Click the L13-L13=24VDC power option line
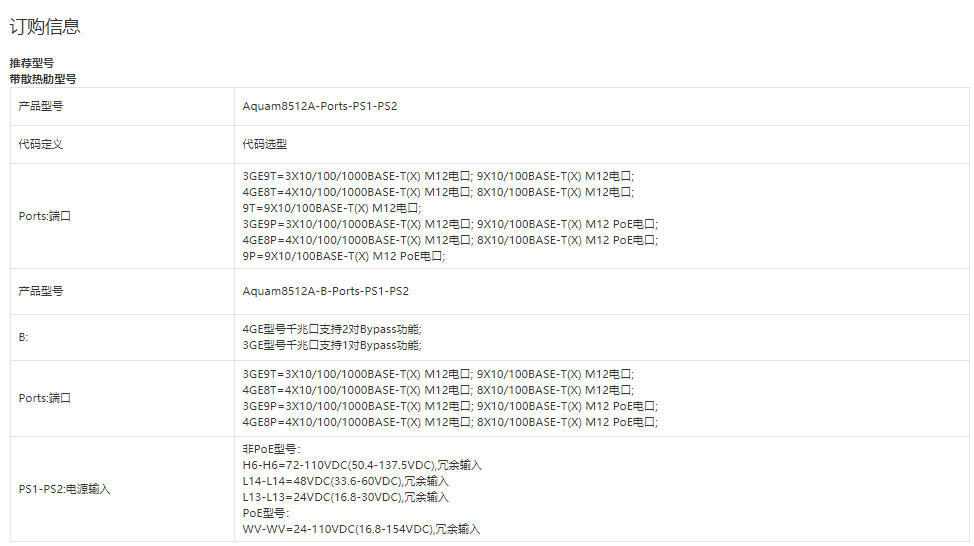This screenshot has width=974, height=546. point(345,497)
